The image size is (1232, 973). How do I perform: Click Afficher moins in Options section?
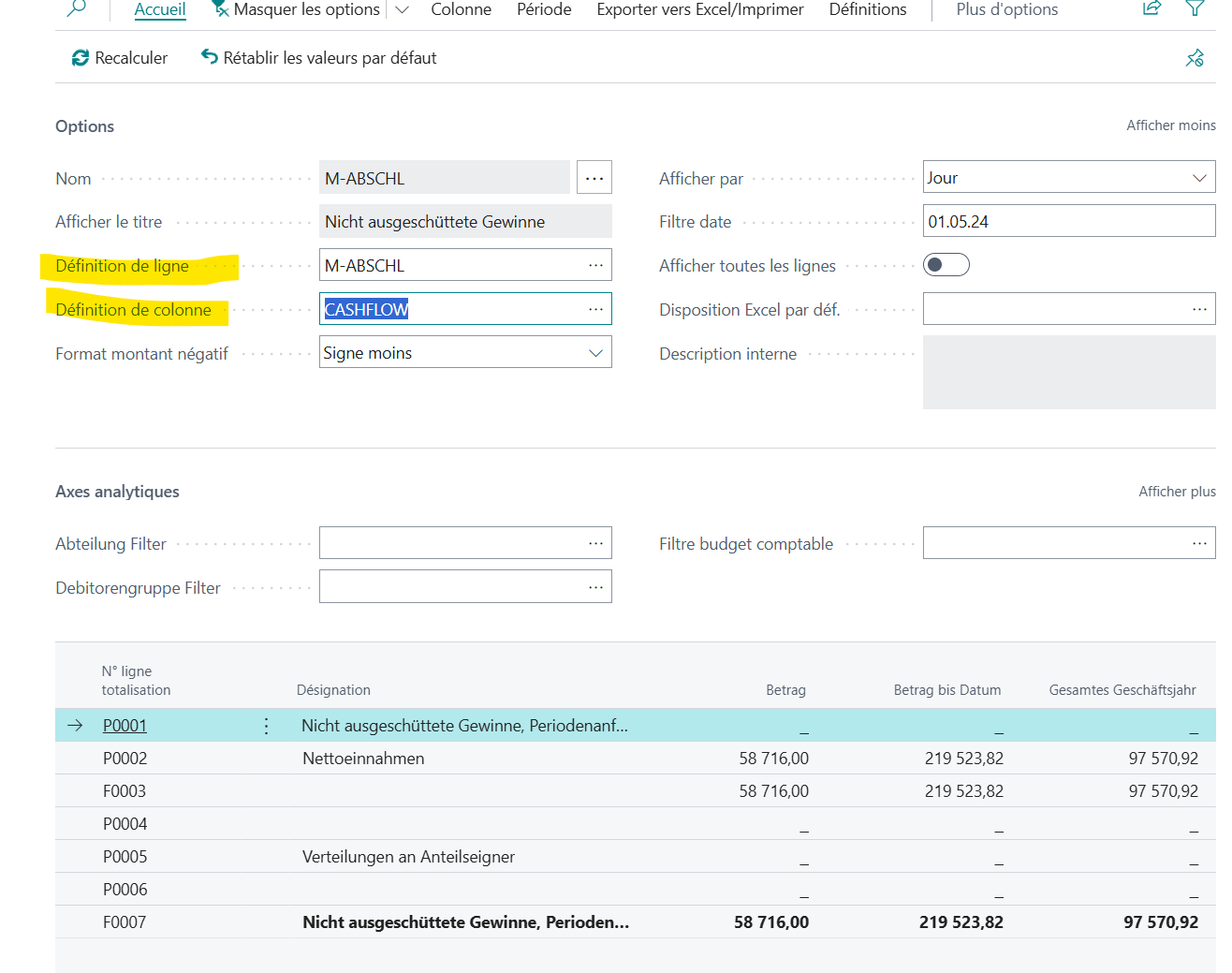pyautogui.click(x=1170, y=125)
